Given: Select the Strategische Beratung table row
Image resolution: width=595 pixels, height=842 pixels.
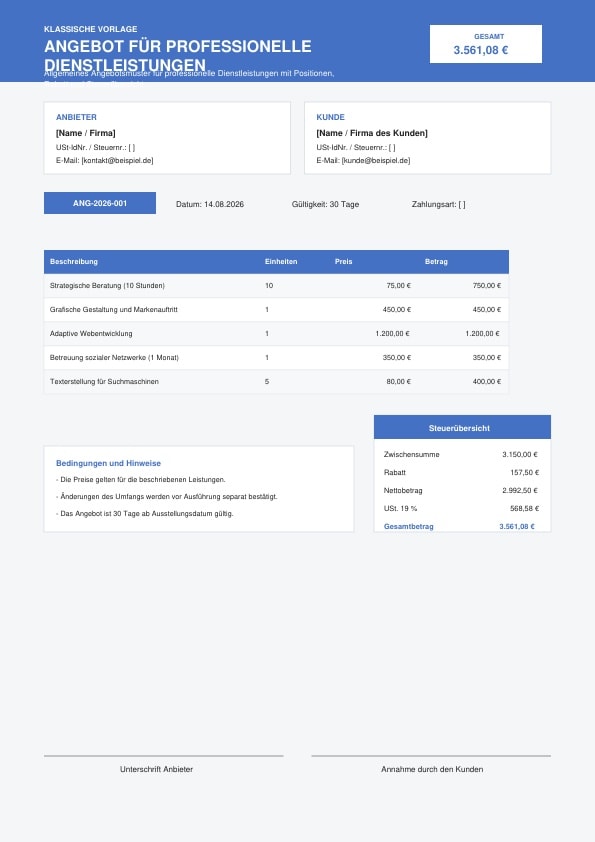Looking at the screenshot, I should [276, 286].
